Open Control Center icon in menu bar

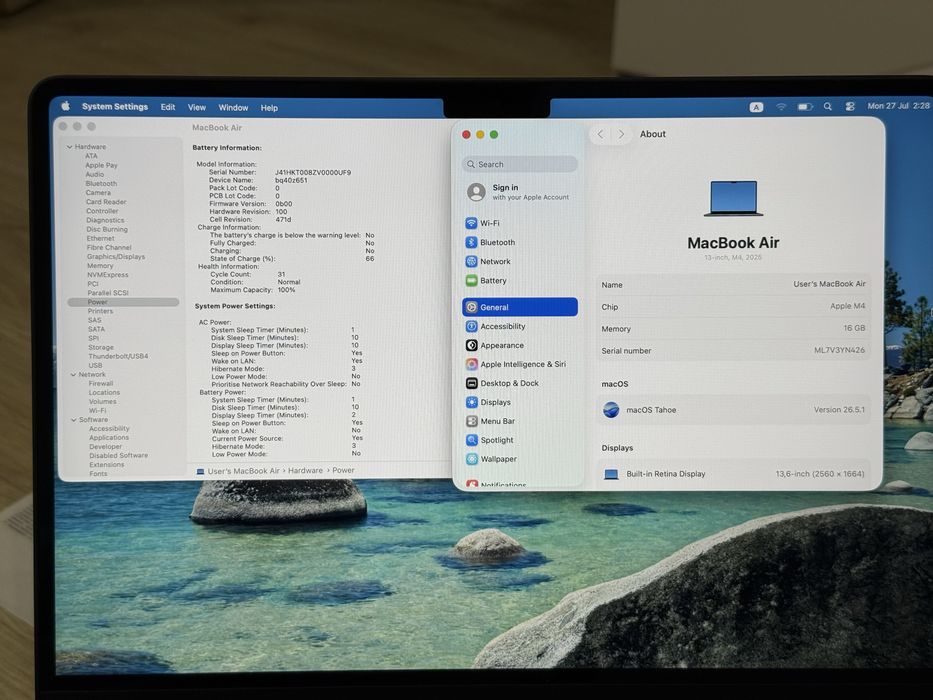[850, 107]
